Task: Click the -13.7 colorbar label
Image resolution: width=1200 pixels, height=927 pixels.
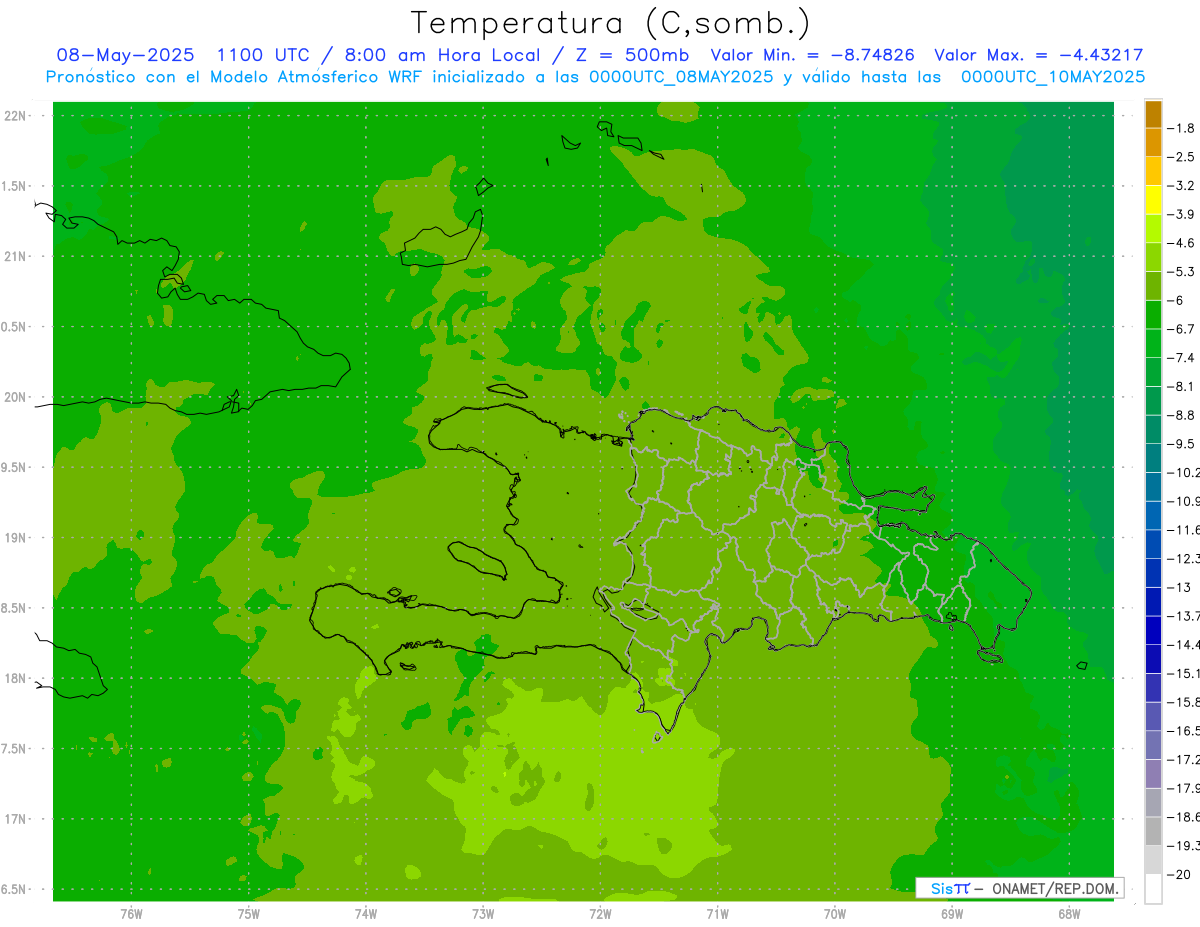Action: (1183, 615)
